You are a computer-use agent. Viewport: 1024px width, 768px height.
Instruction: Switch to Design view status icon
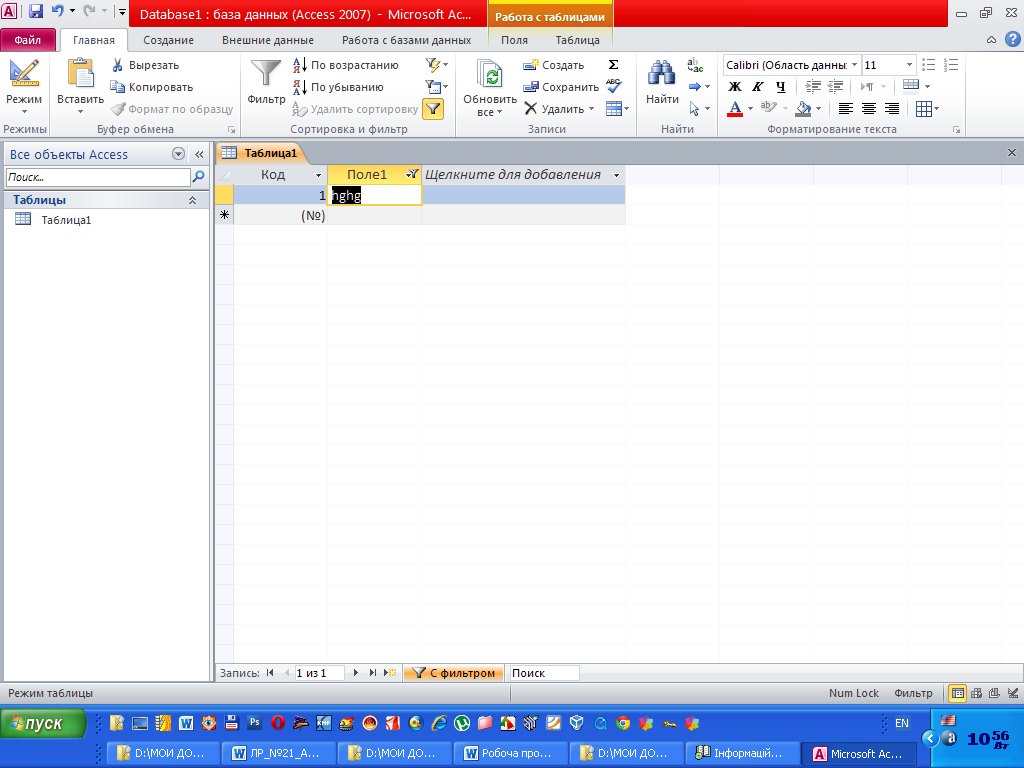click(1013, 694)
